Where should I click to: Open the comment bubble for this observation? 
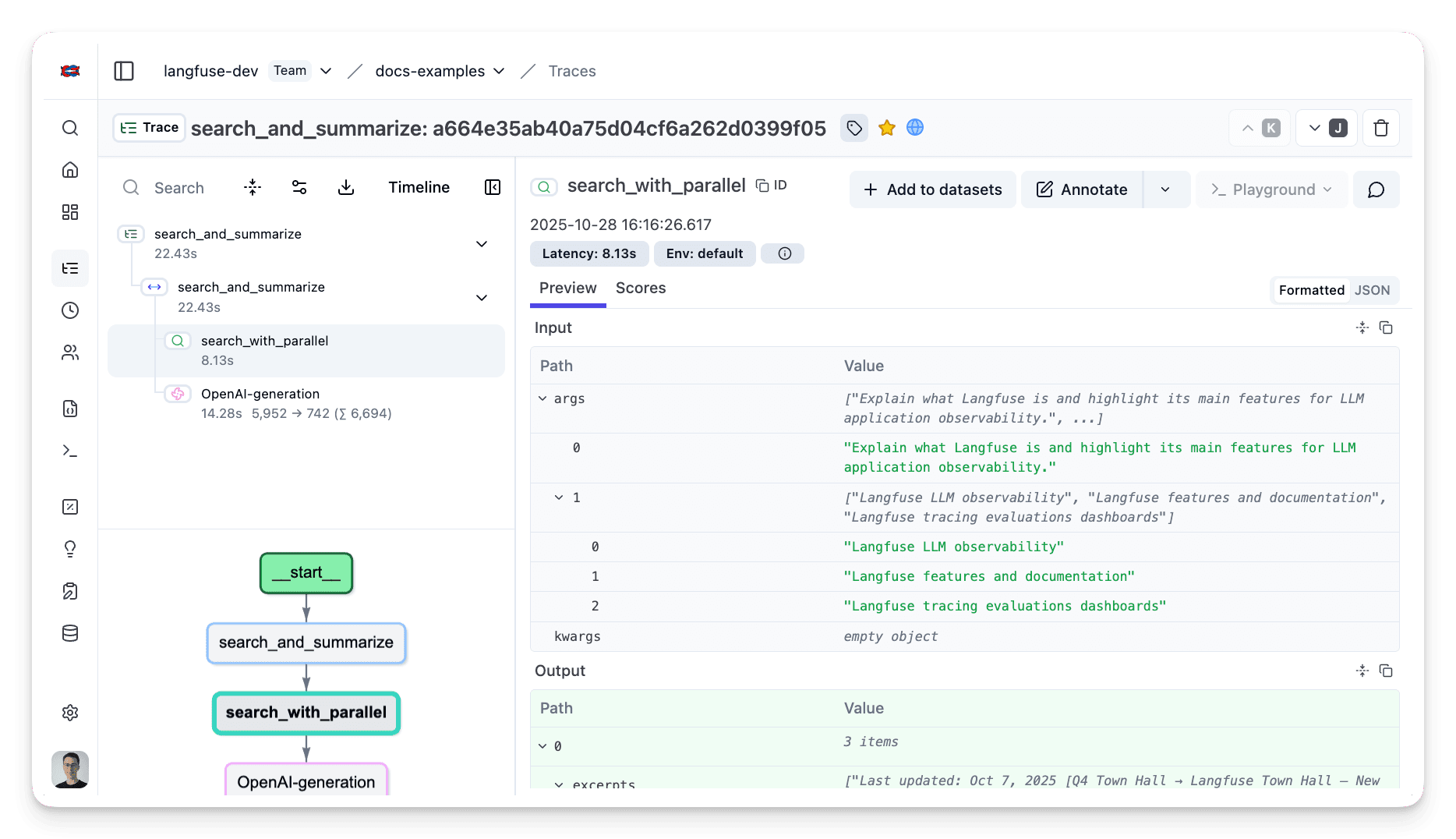click(1376, 189)
